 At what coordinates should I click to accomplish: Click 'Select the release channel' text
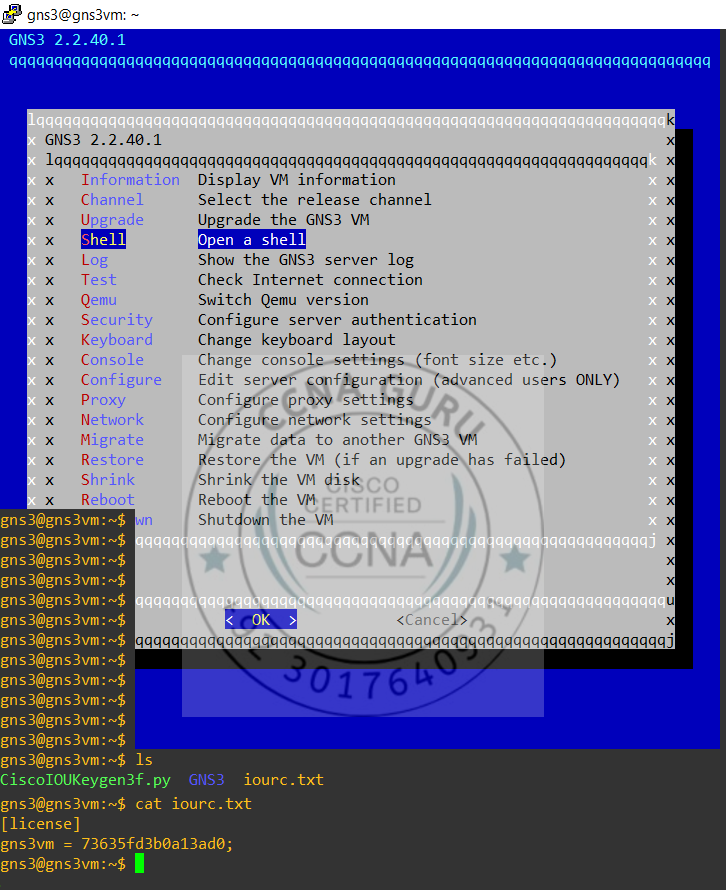tap(315, 200)
